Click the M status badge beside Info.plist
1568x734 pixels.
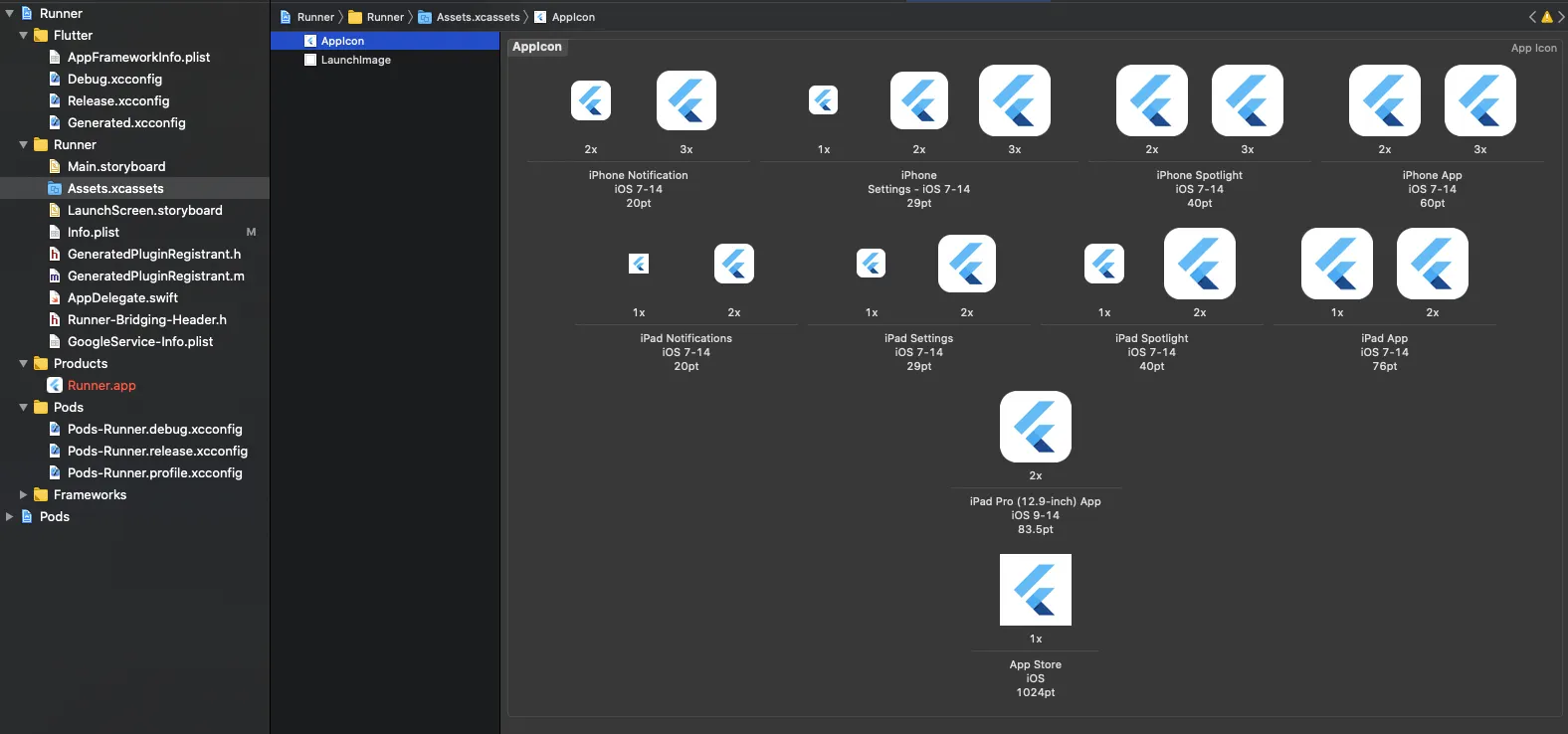(x=251, y=232)
